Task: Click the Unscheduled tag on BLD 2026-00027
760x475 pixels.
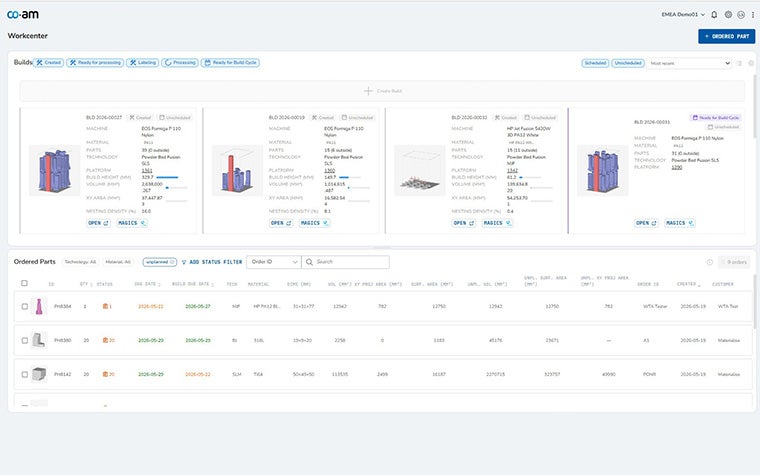Action: coord(175,117)
